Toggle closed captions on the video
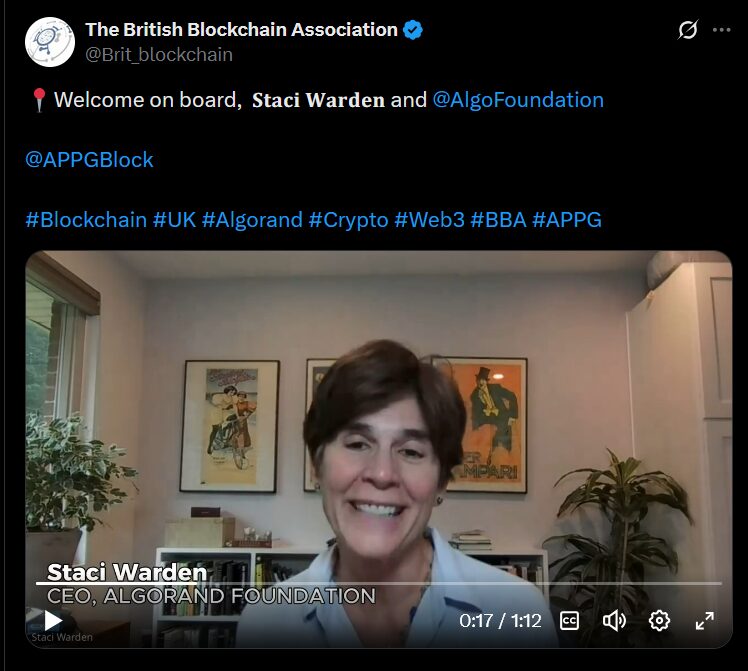 coord(569,621)
